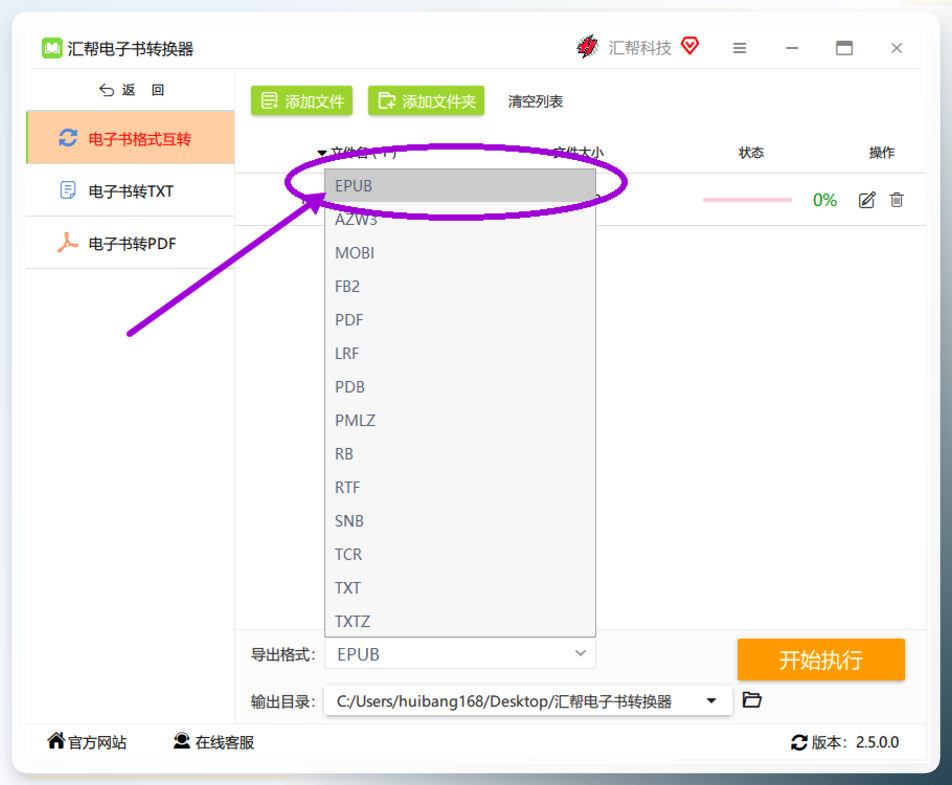Click the 操作 column header

click(881, 152)
